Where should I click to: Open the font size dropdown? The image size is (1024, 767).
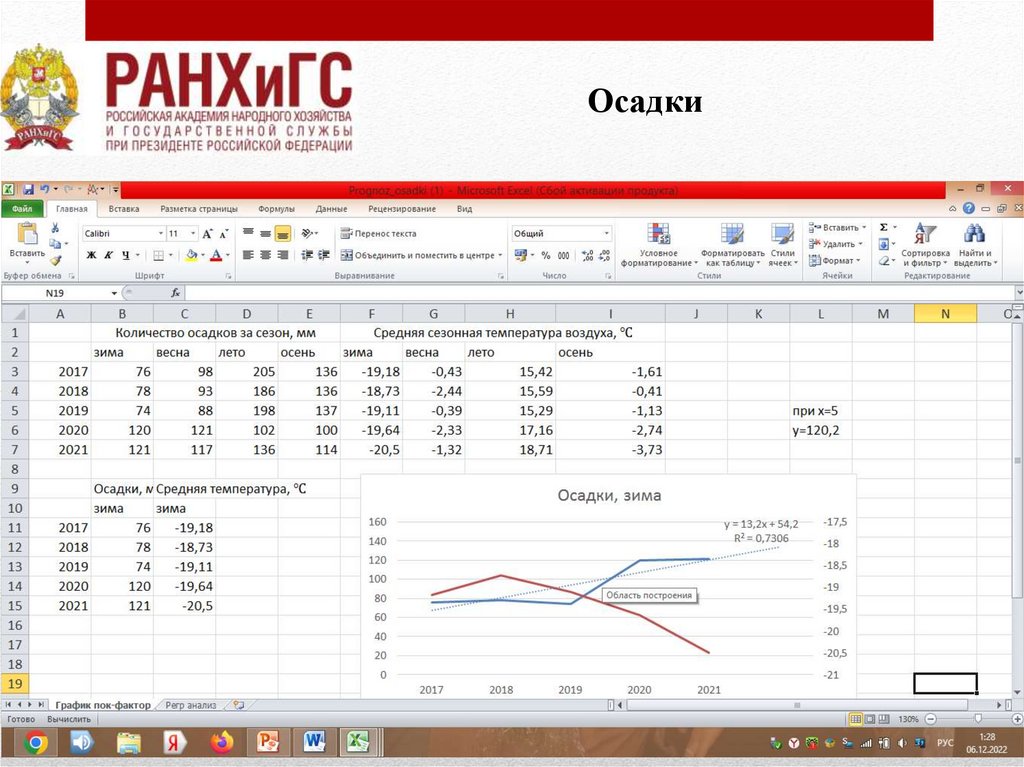click(x=191, y=233)
